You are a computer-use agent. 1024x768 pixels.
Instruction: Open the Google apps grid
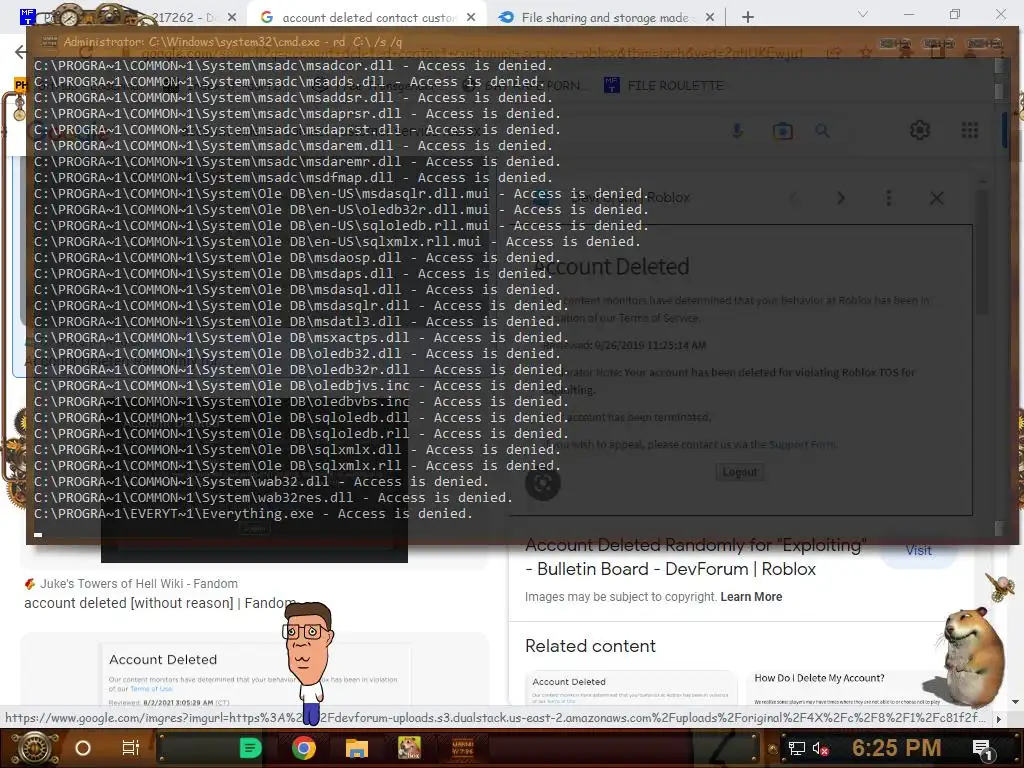(x=970, y=130)
